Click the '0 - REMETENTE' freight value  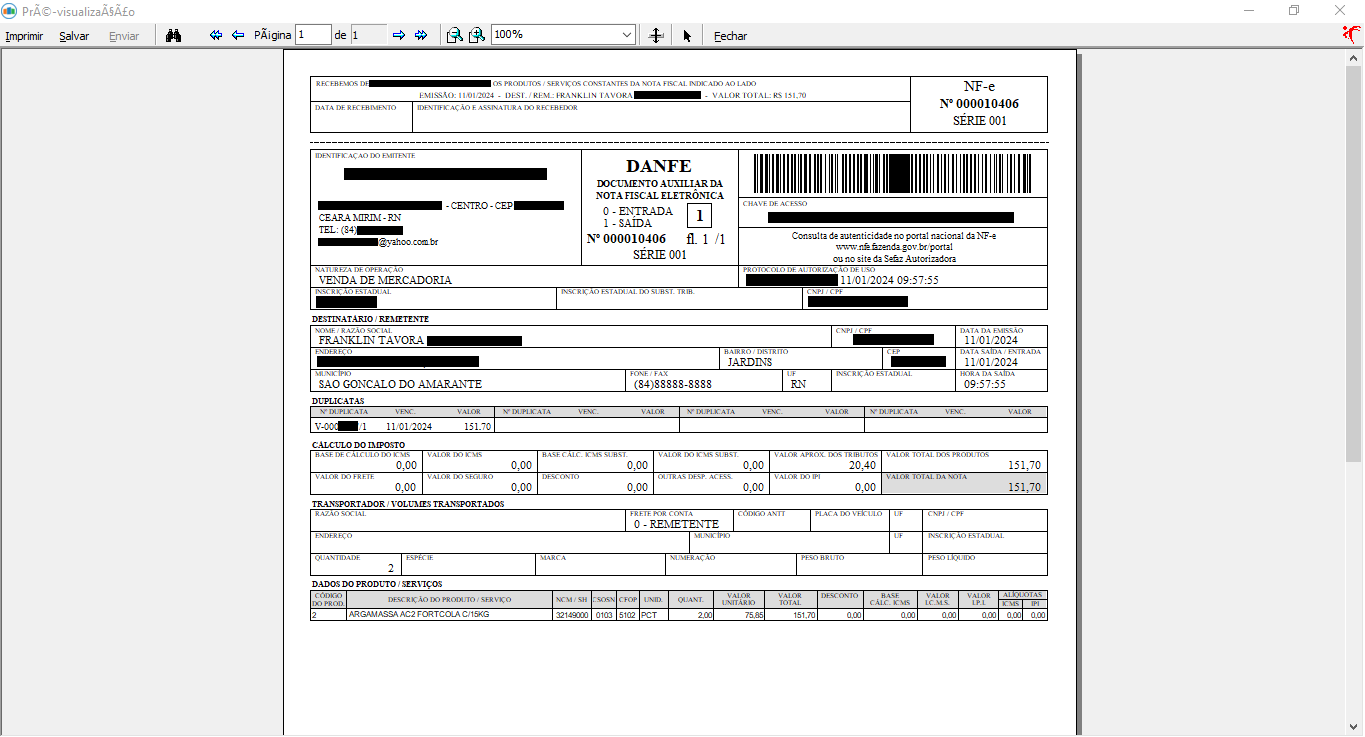(x=676, y=524)
